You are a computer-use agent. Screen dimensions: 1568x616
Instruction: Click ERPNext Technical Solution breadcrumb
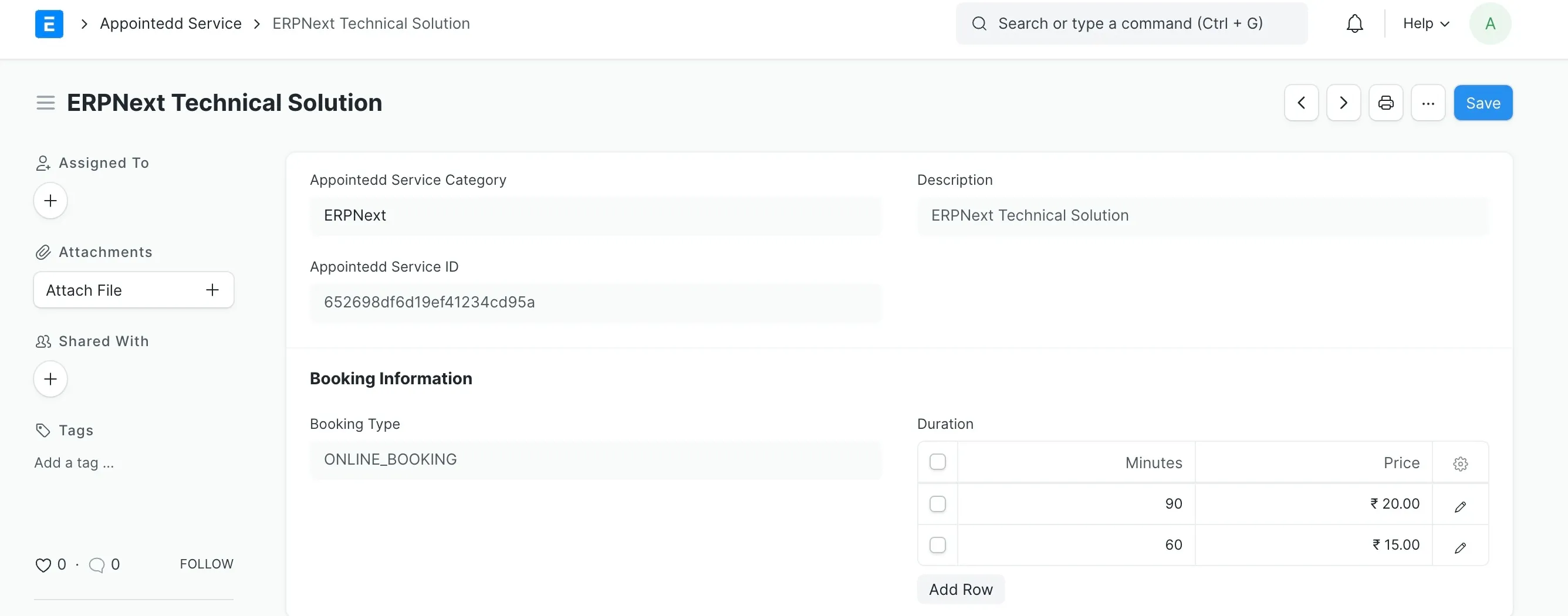pos(371,23)
